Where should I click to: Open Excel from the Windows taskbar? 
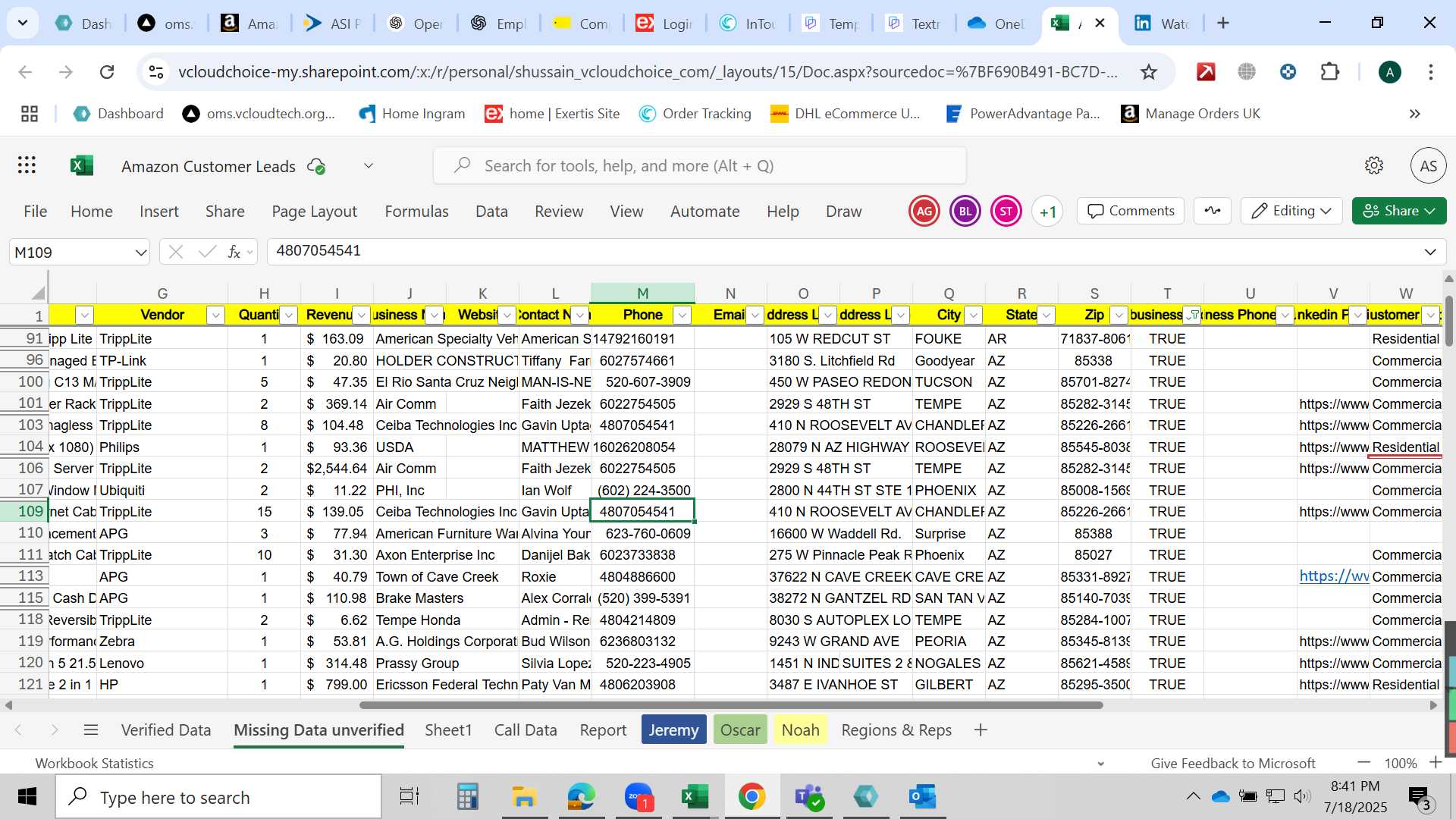695,797
